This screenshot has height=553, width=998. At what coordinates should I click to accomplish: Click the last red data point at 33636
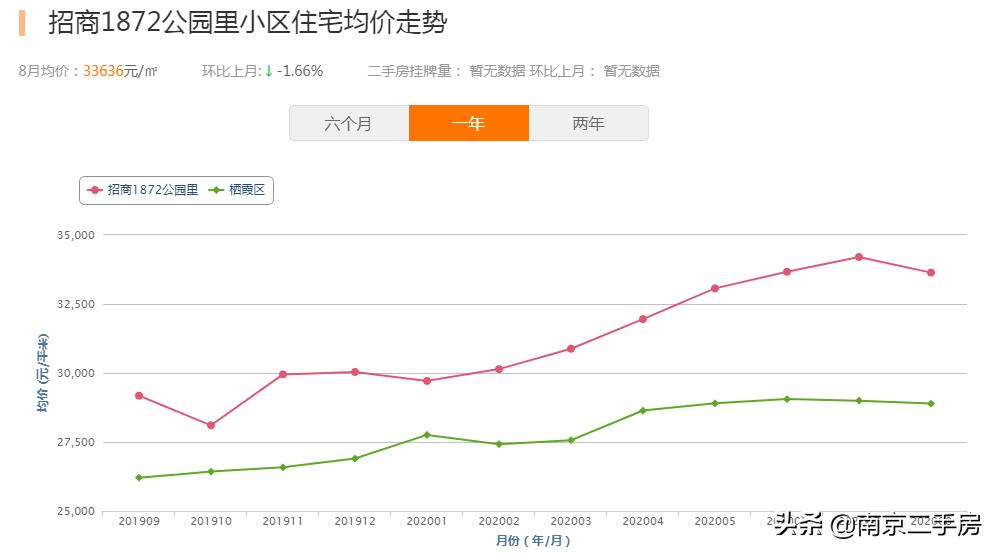[931, 272]
